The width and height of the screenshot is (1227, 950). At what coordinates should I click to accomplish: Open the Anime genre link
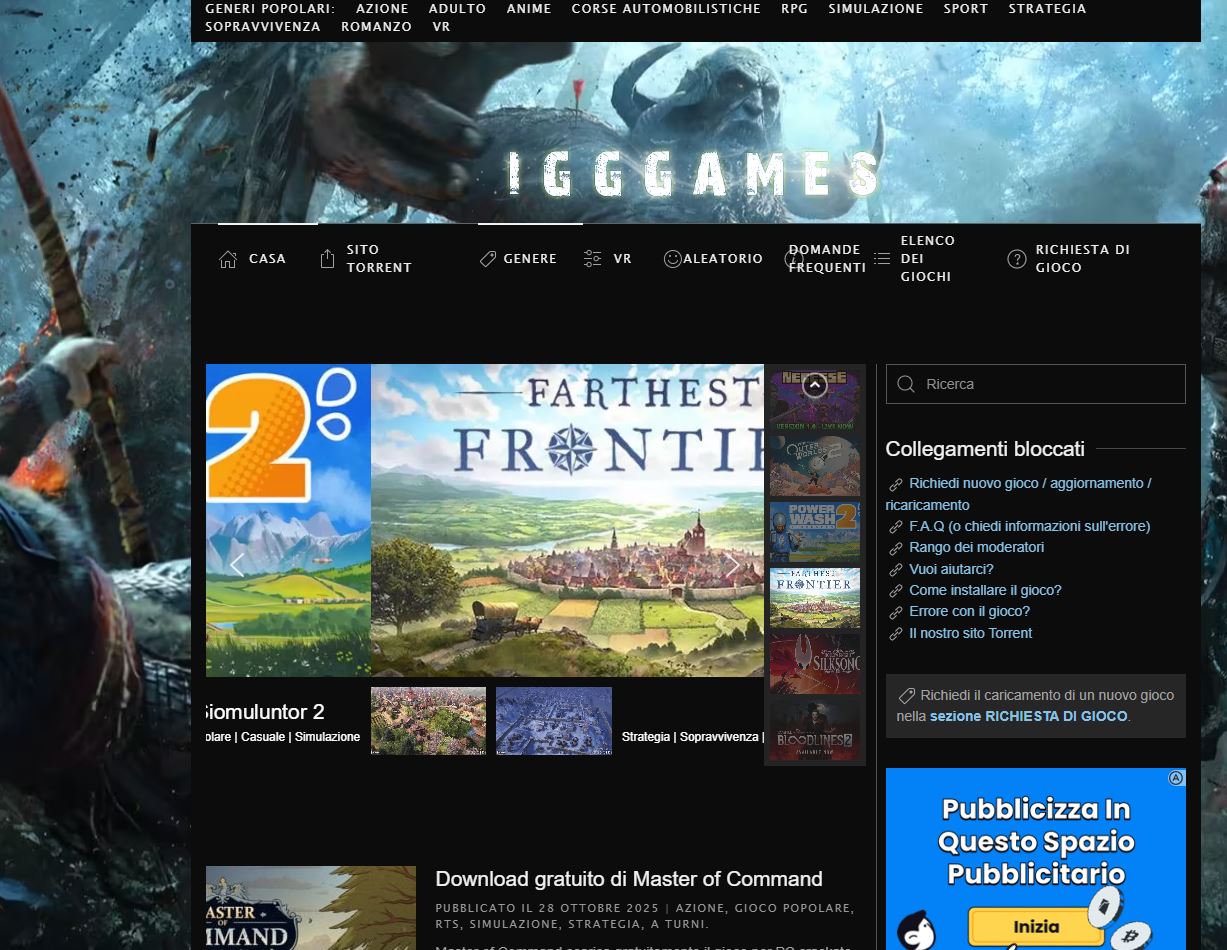(528, 9)
